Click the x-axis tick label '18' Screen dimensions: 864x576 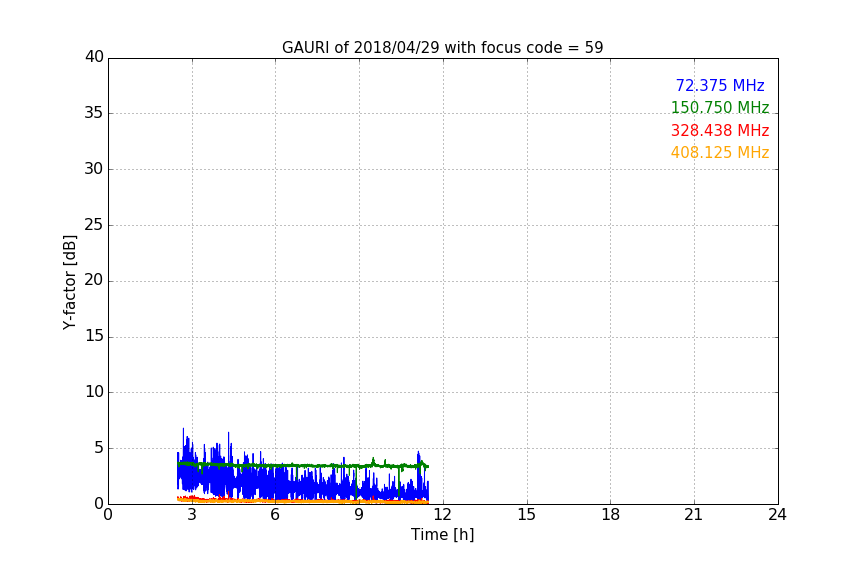611,515
